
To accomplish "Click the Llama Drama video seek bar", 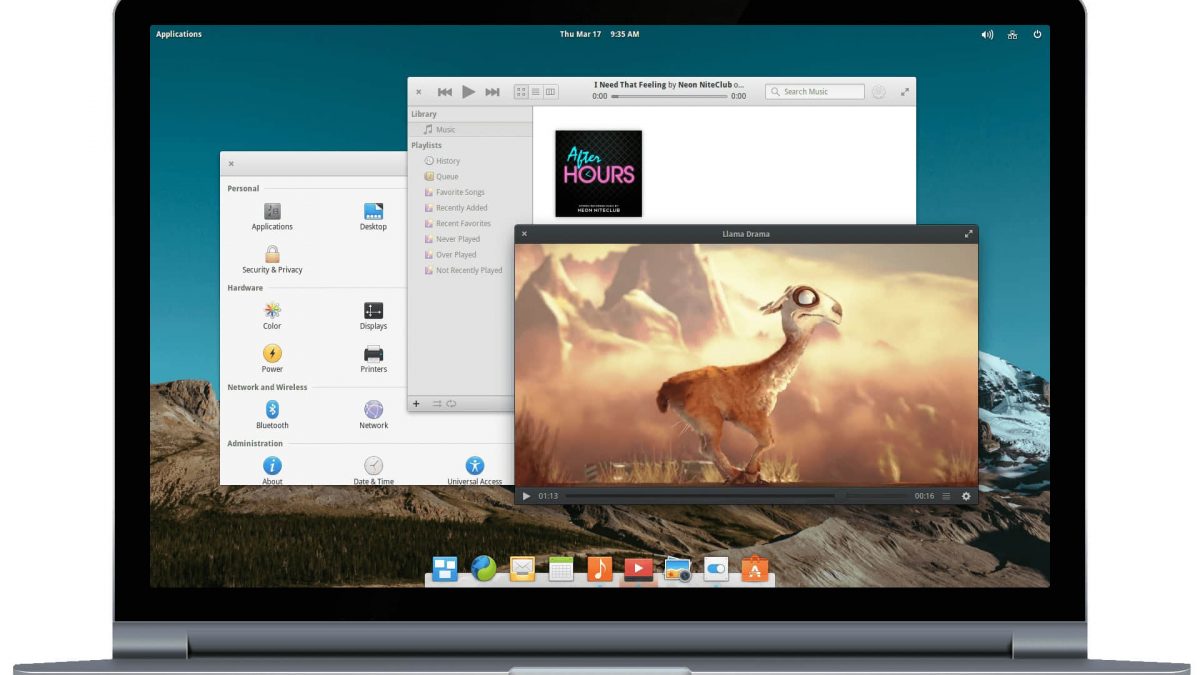I will 737,496.
